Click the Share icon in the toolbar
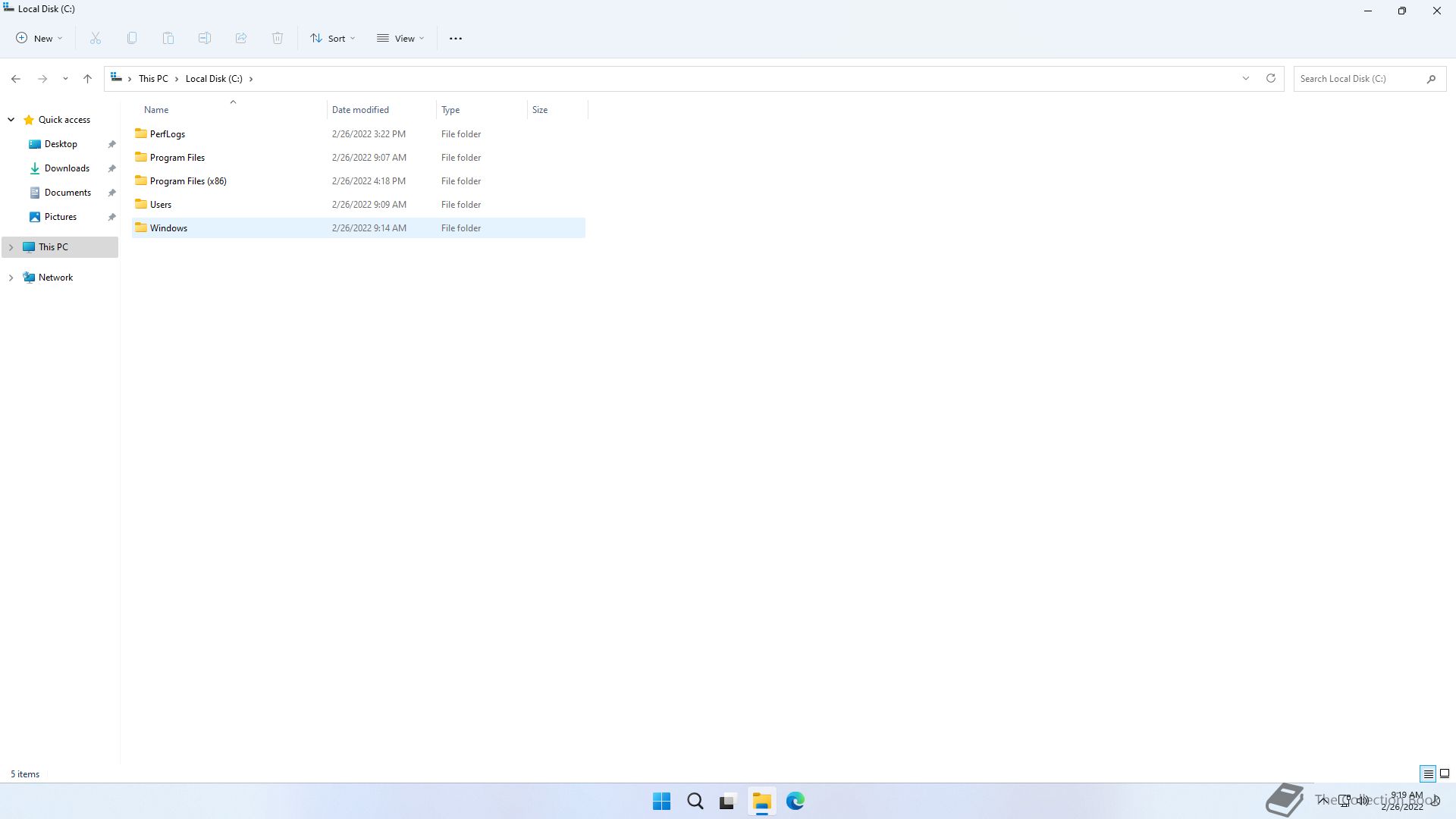 241,38
